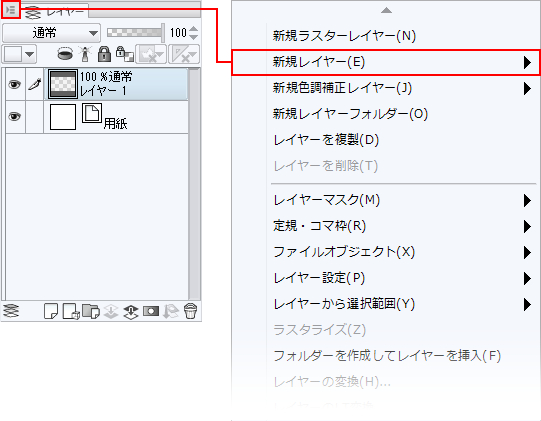Click the delete layer trash icon

(x=190, y=311)
